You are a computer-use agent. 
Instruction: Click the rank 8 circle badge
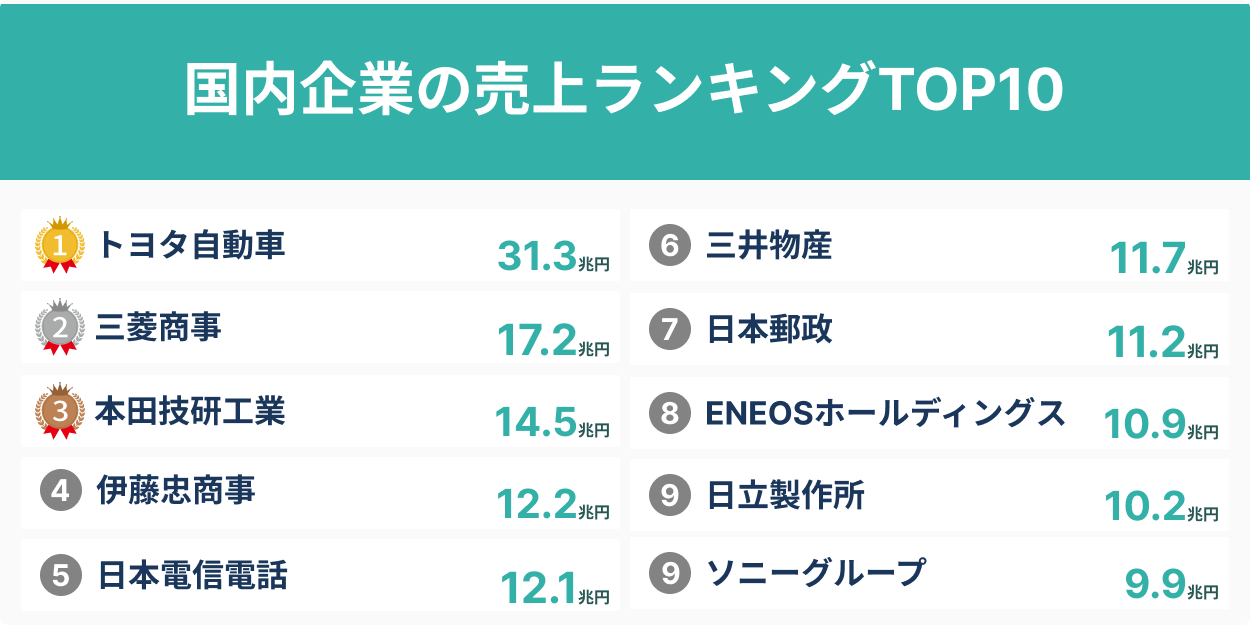click(669, 412)
